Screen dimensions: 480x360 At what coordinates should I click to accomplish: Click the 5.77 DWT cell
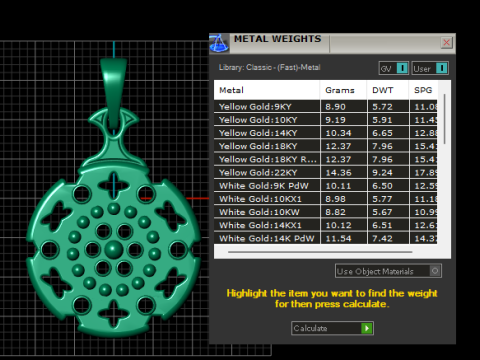tap(388, 199)
